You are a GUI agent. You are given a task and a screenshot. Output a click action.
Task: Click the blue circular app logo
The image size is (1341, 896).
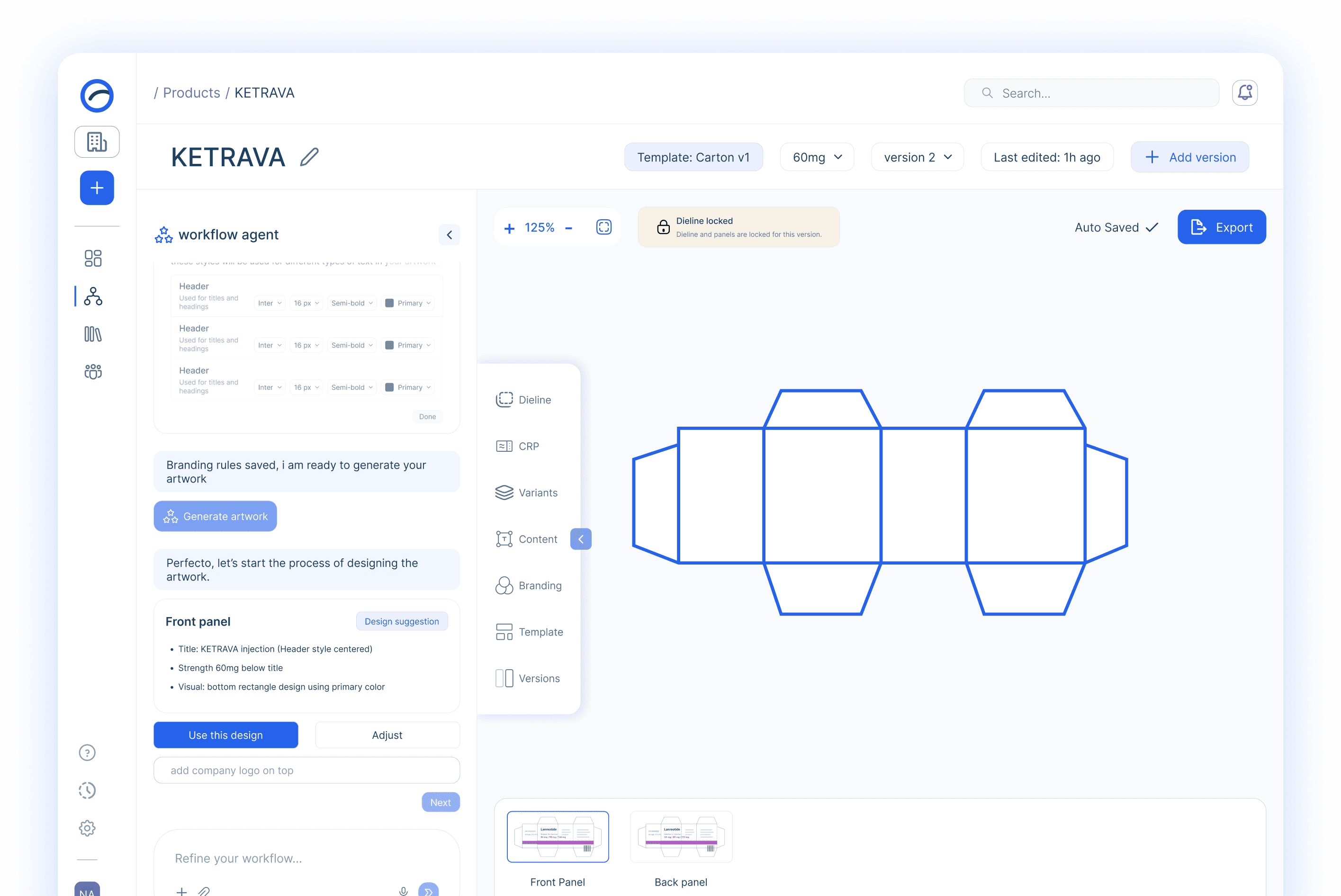pos(97,96)
